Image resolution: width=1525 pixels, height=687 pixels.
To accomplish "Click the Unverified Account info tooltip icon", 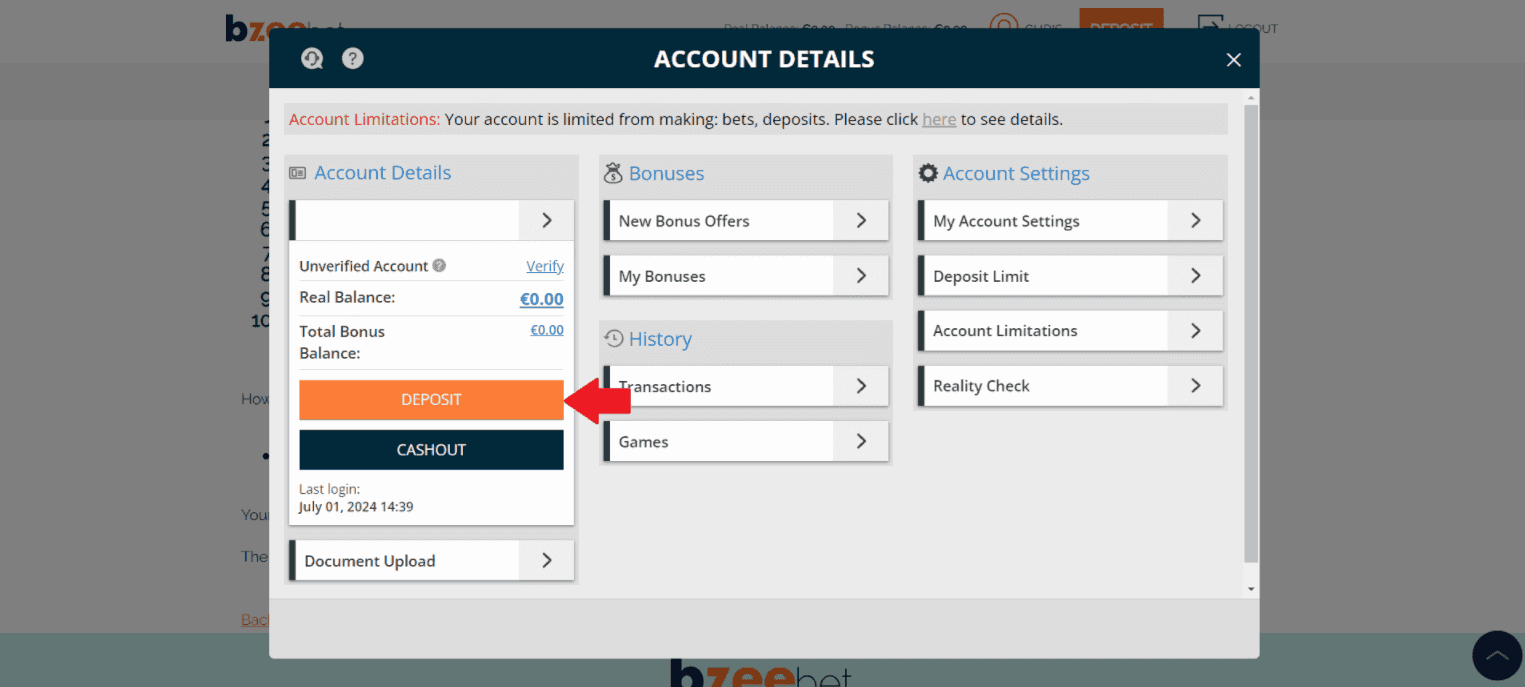I will pyautogui.click(x=439, y=266).
